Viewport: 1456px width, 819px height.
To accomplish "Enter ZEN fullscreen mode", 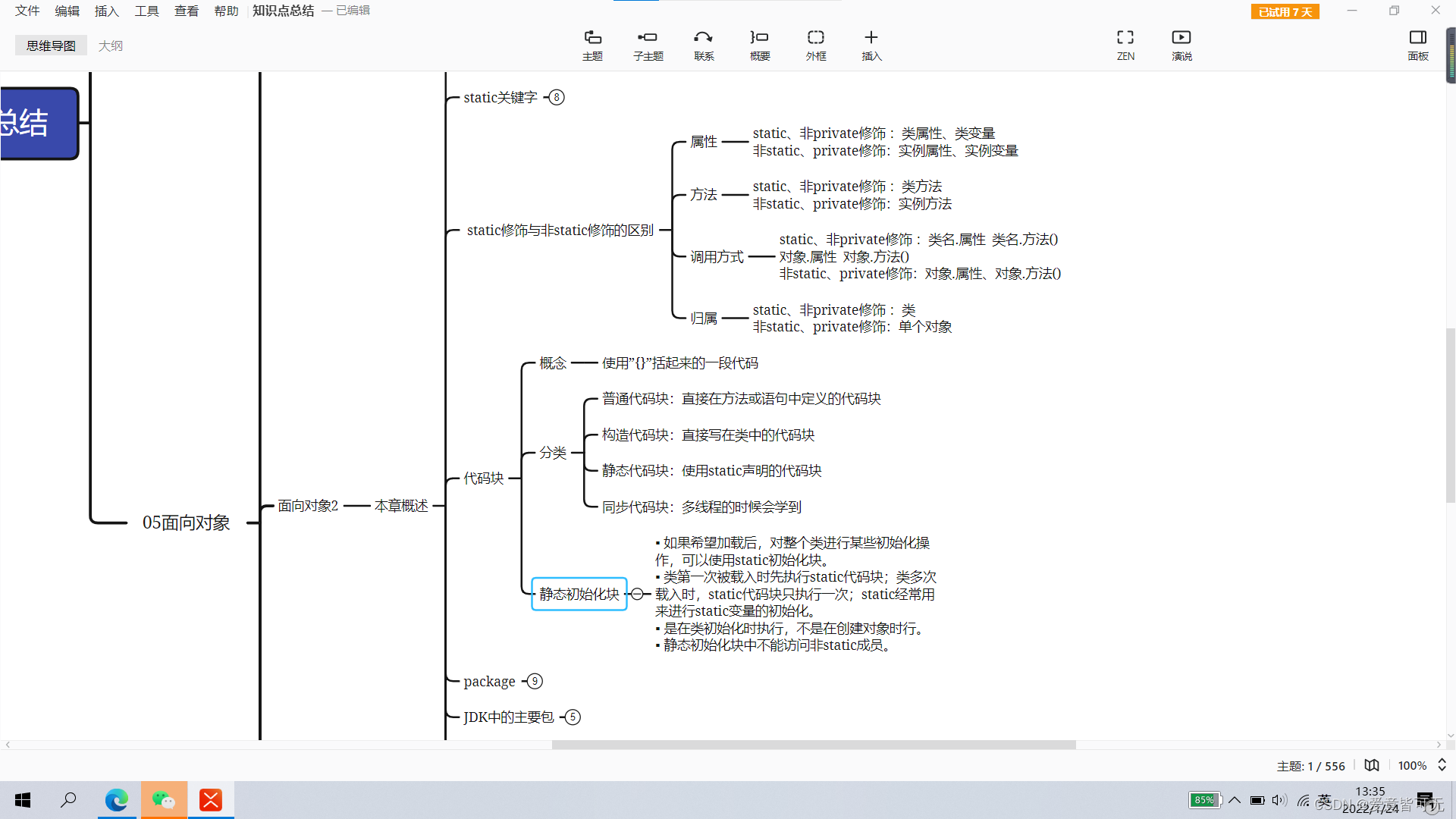I will tap(1125, 45).
